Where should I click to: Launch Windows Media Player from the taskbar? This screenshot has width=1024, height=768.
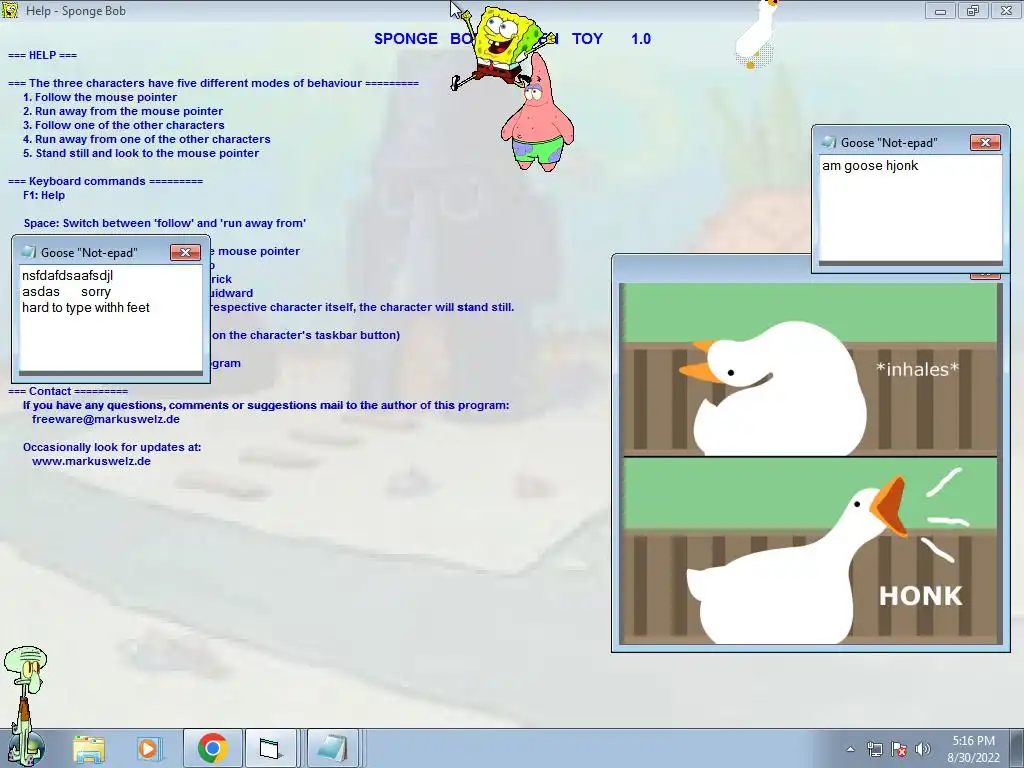pyautogui.click(x=148, y=748)
